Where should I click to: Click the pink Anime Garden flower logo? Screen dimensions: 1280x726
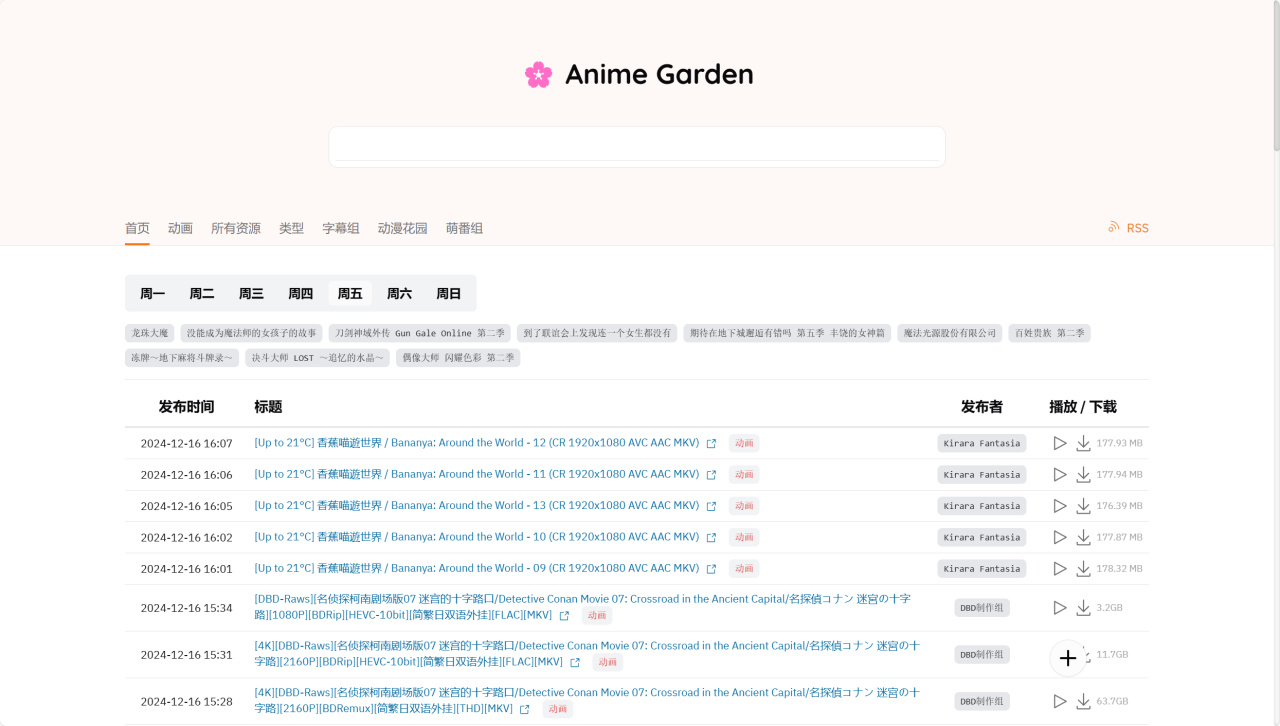point(538,75)
